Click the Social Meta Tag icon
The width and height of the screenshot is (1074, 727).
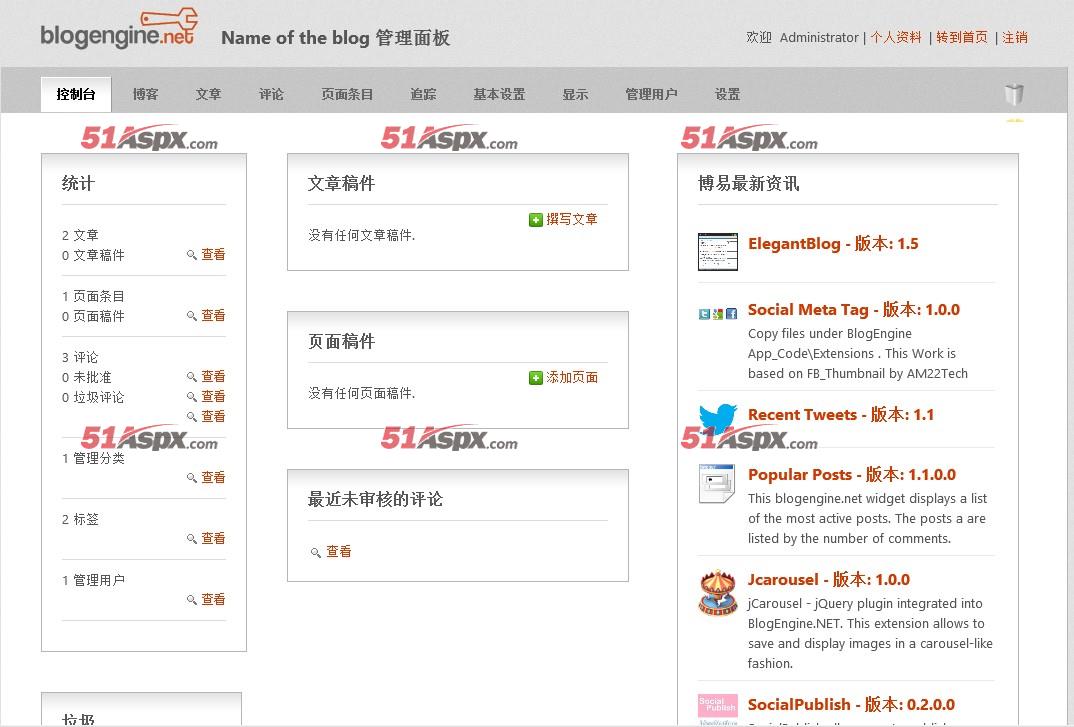(x=717, y=313)
